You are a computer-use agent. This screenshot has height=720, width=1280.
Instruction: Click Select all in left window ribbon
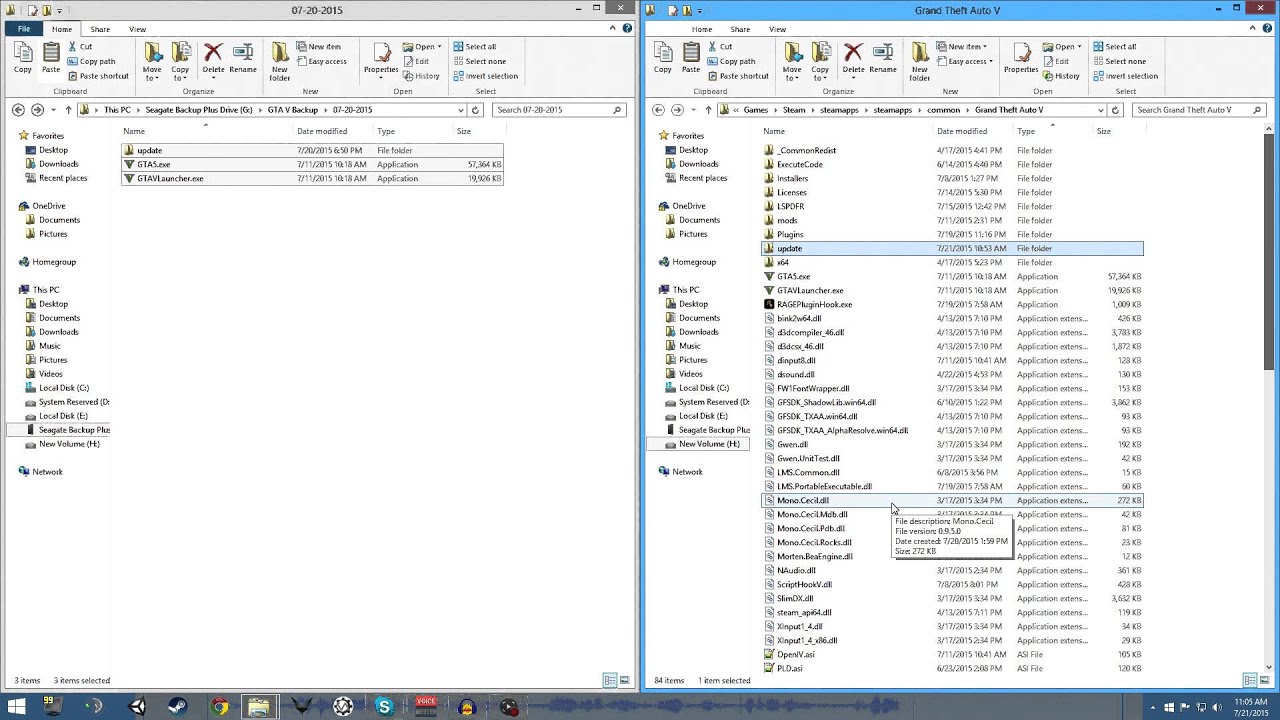click(x=474, y=47)
